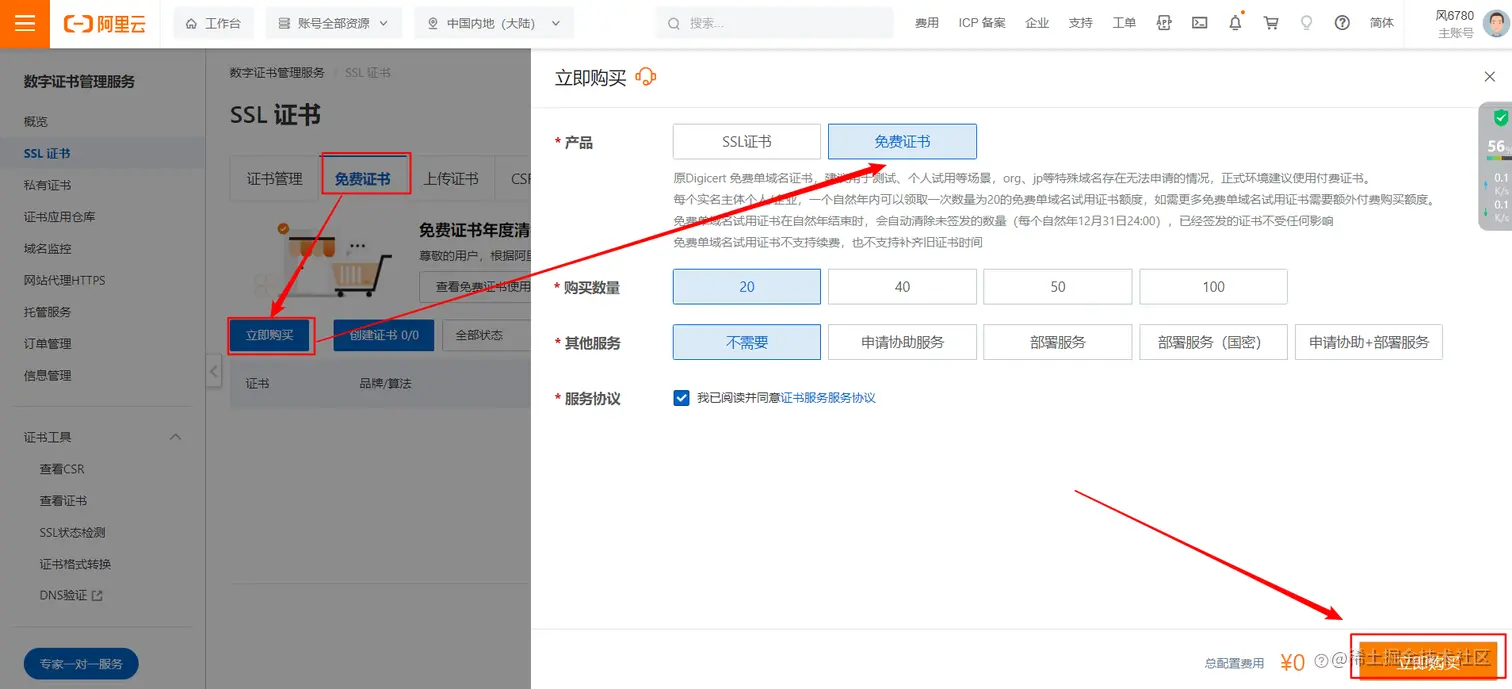Open 概览 in sidebar
1512x689 pixels.
tap(36, 122)
